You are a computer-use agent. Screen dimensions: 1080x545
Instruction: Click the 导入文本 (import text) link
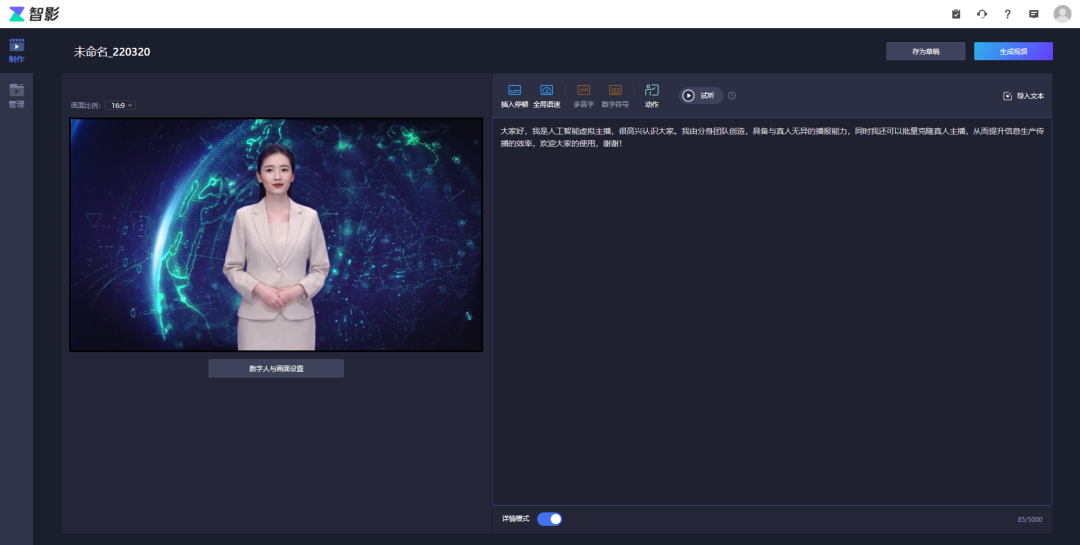point(1023,96)
